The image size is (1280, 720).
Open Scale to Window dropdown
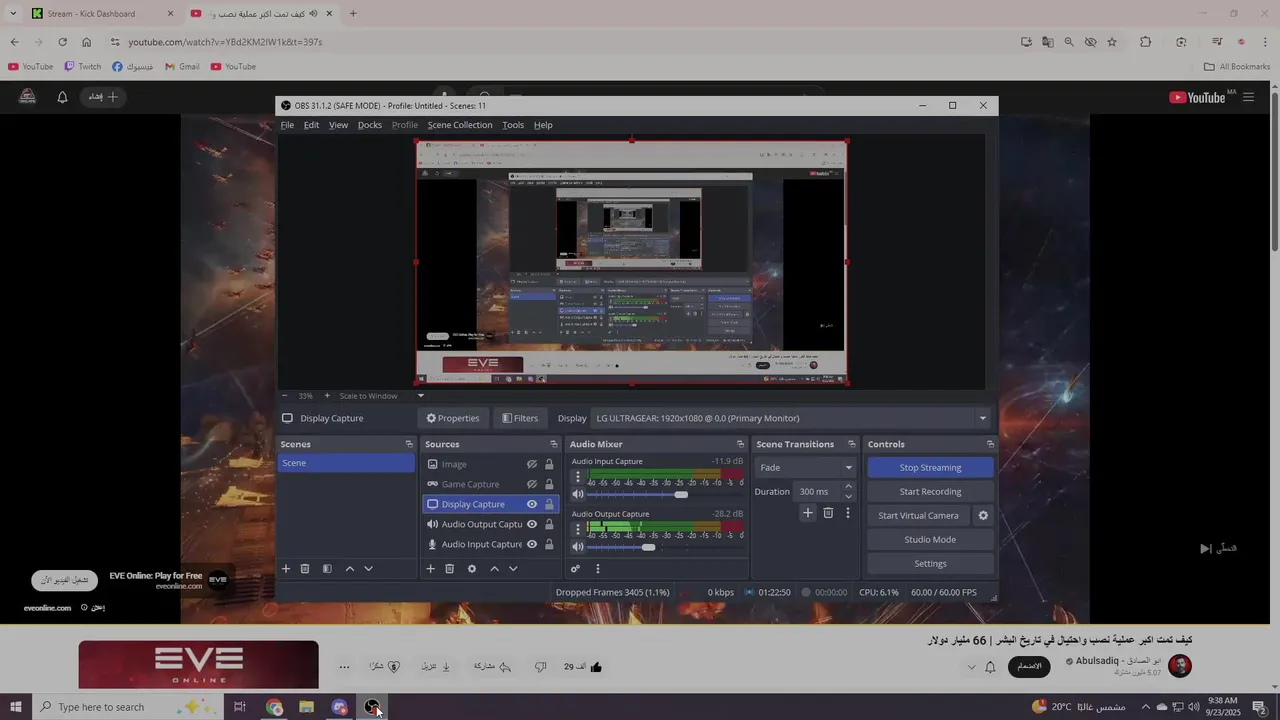coord(382,396)
